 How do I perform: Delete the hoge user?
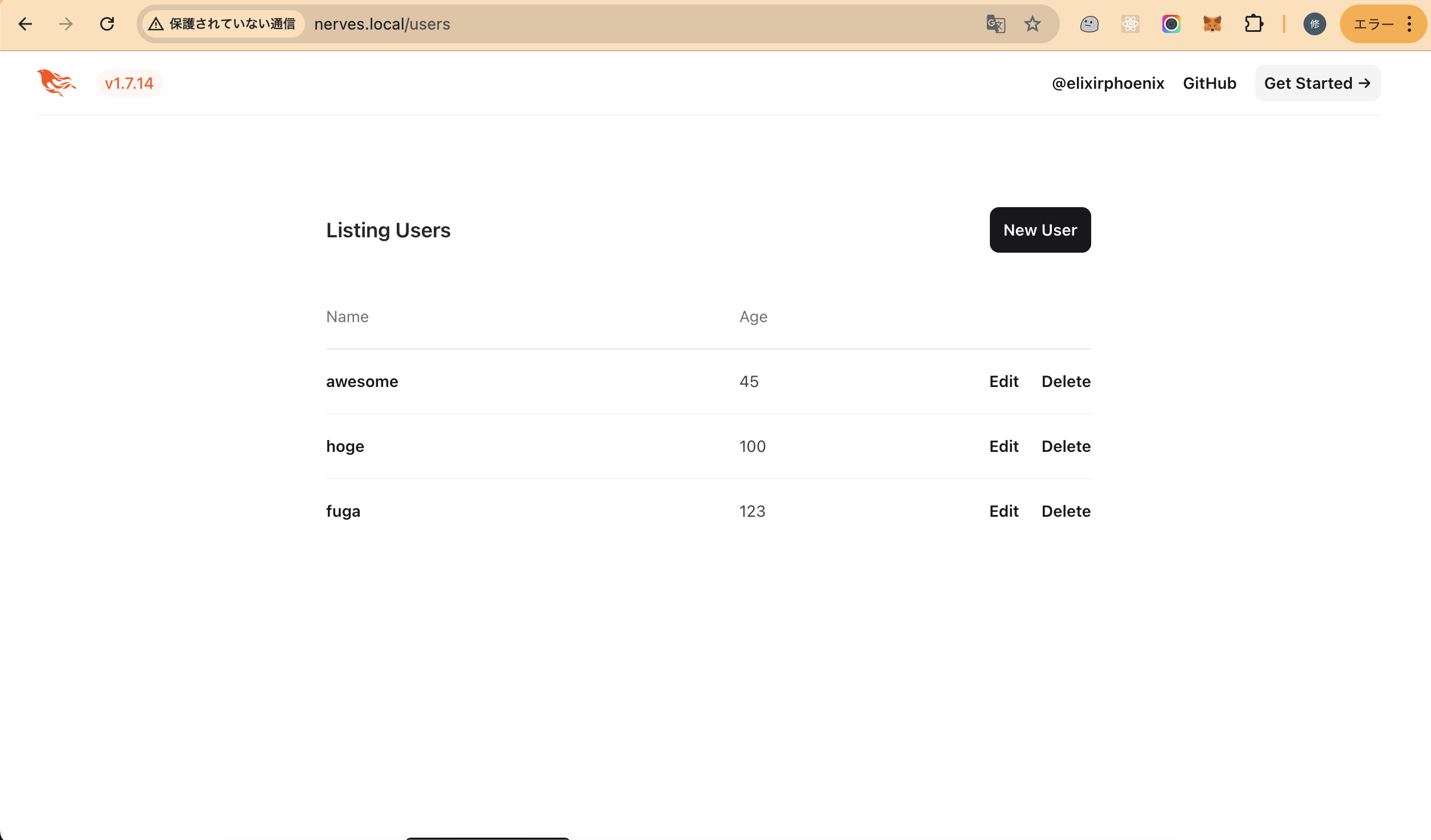click(x=1066, y=446)
